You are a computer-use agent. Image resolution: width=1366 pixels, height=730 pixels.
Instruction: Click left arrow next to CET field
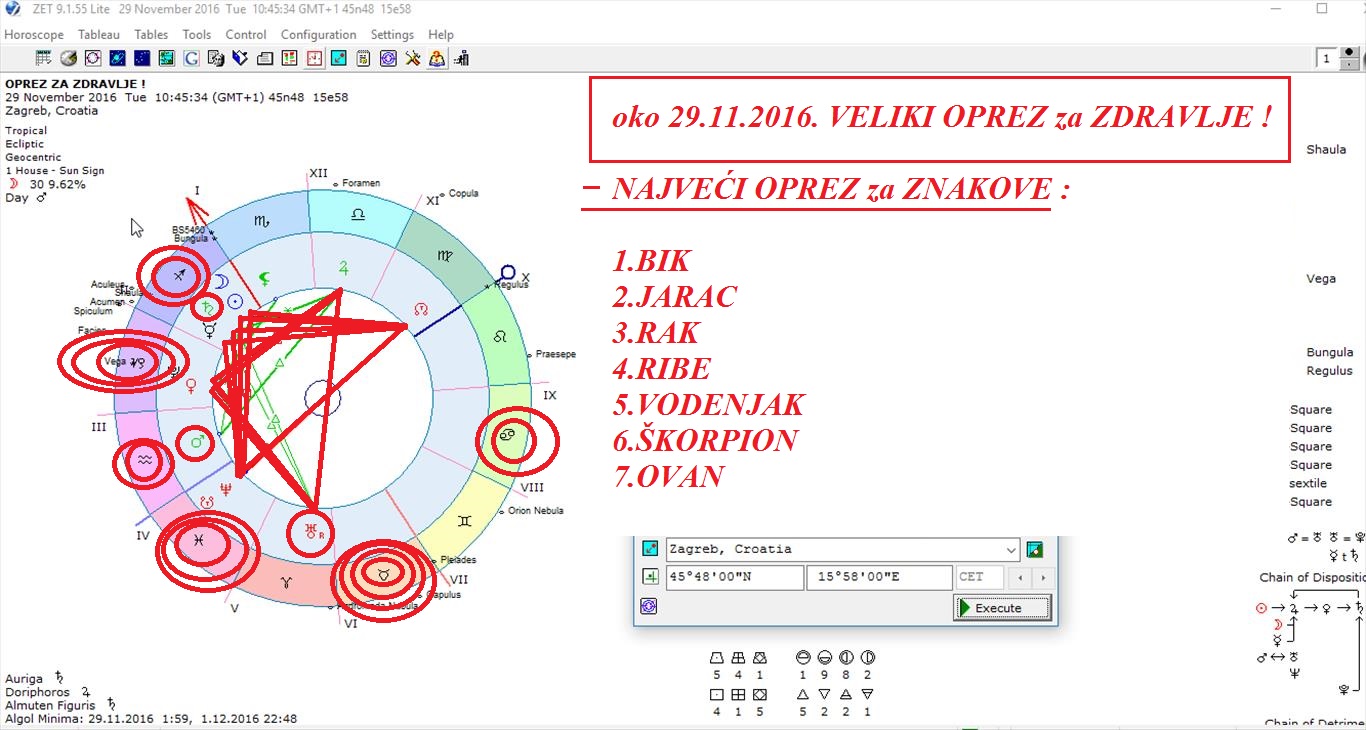pos(1020,578)
